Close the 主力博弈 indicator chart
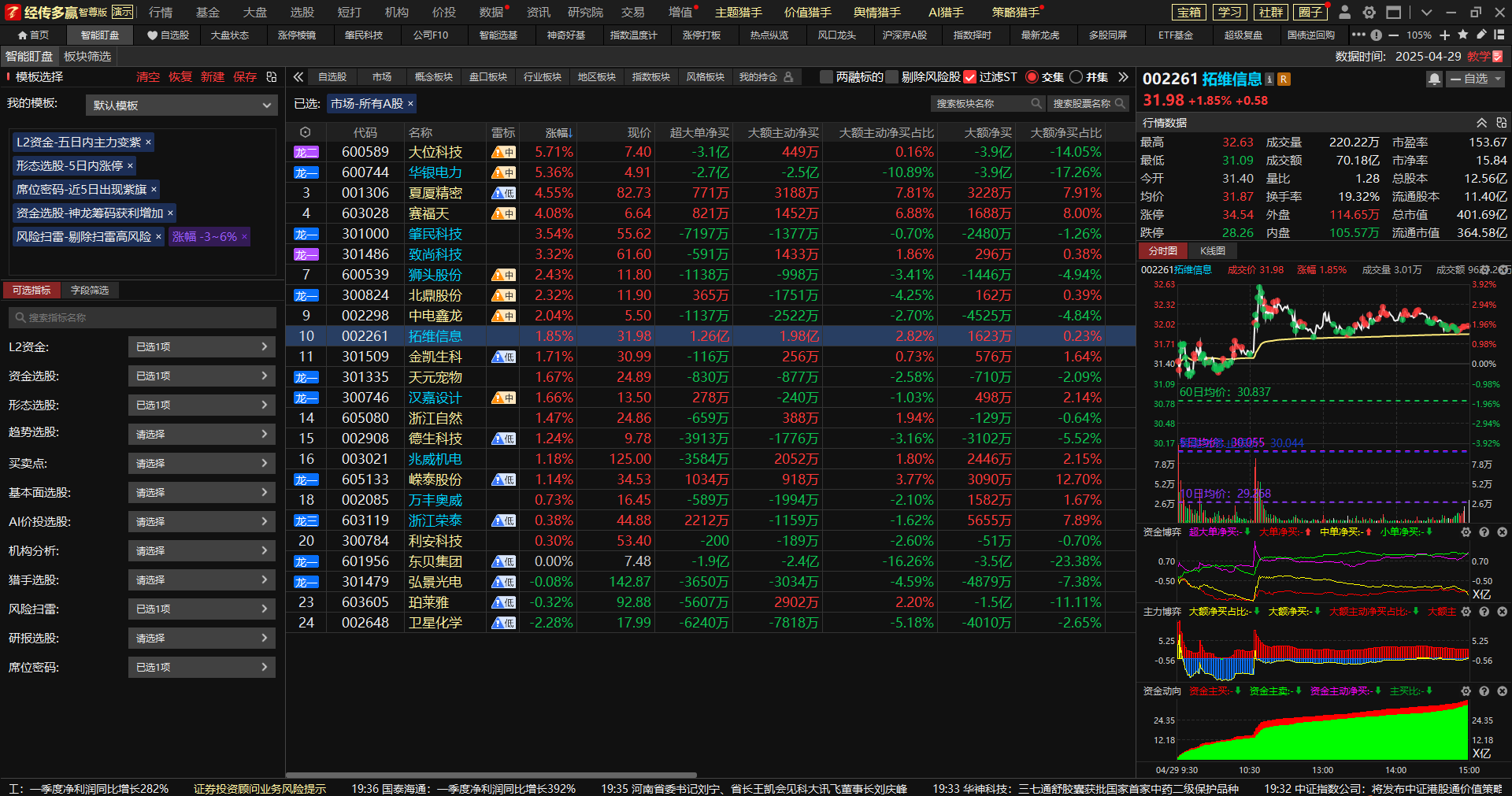This screenshot has width=1512, height=796. point(1502,612)
